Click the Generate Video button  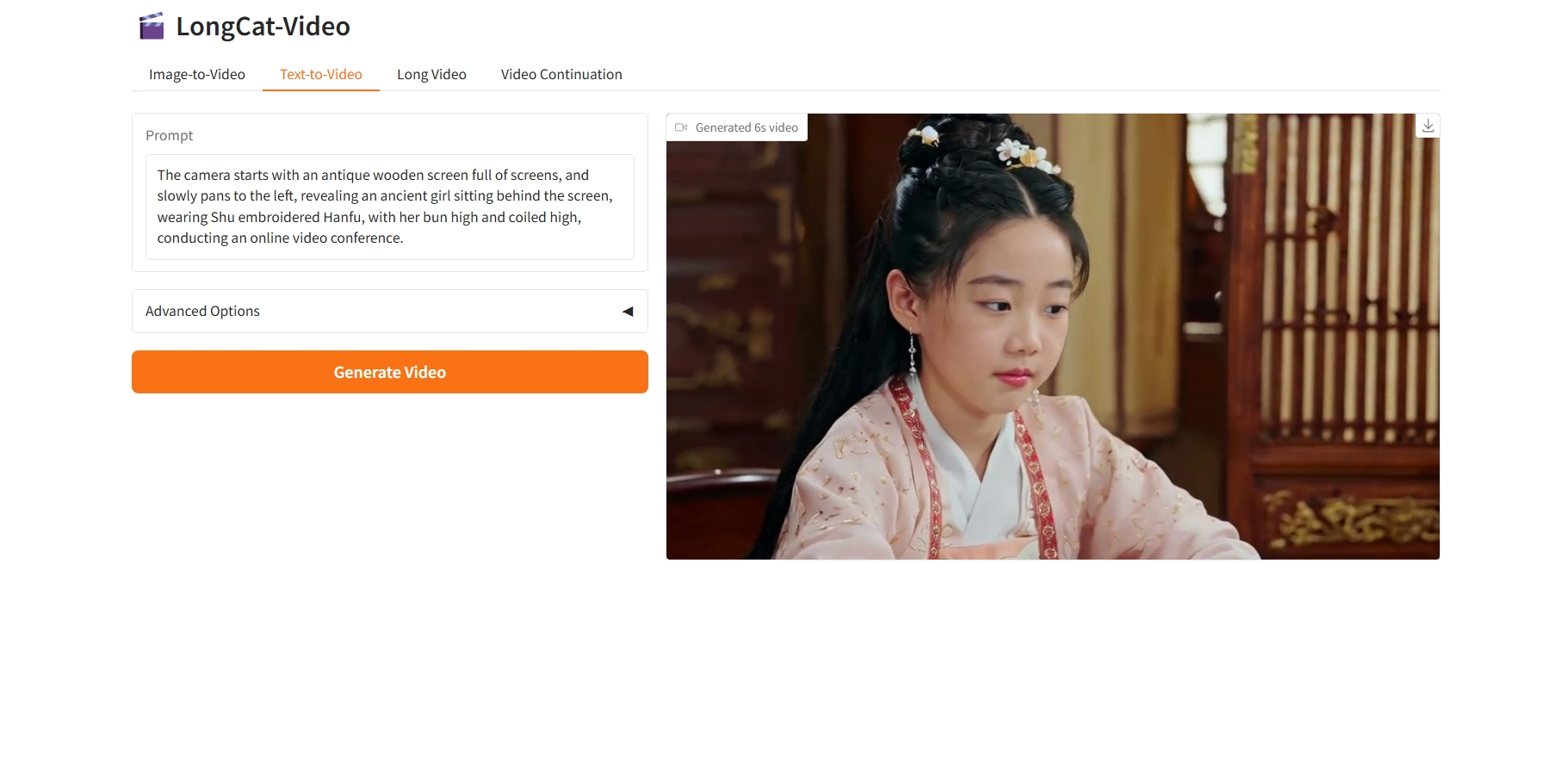[x=390, y=372]
